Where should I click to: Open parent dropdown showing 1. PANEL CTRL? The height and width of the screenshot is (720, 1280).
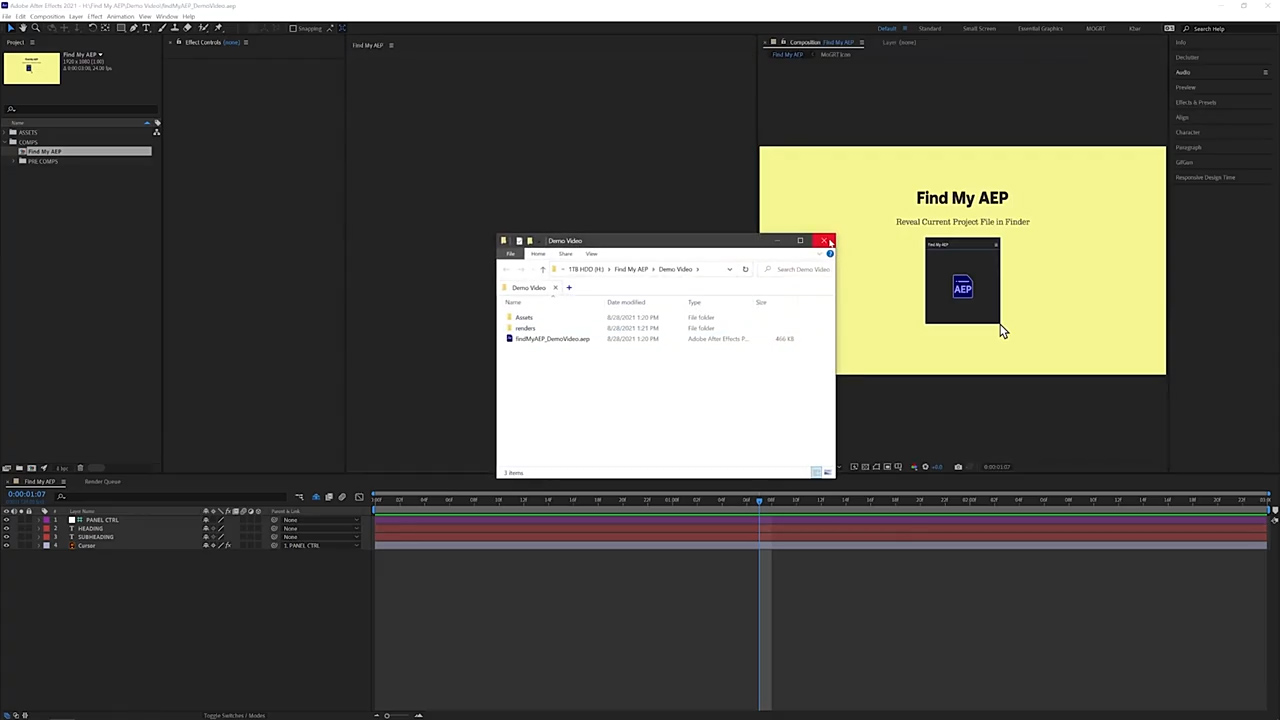pyautogui.click(x=321, y=545)
